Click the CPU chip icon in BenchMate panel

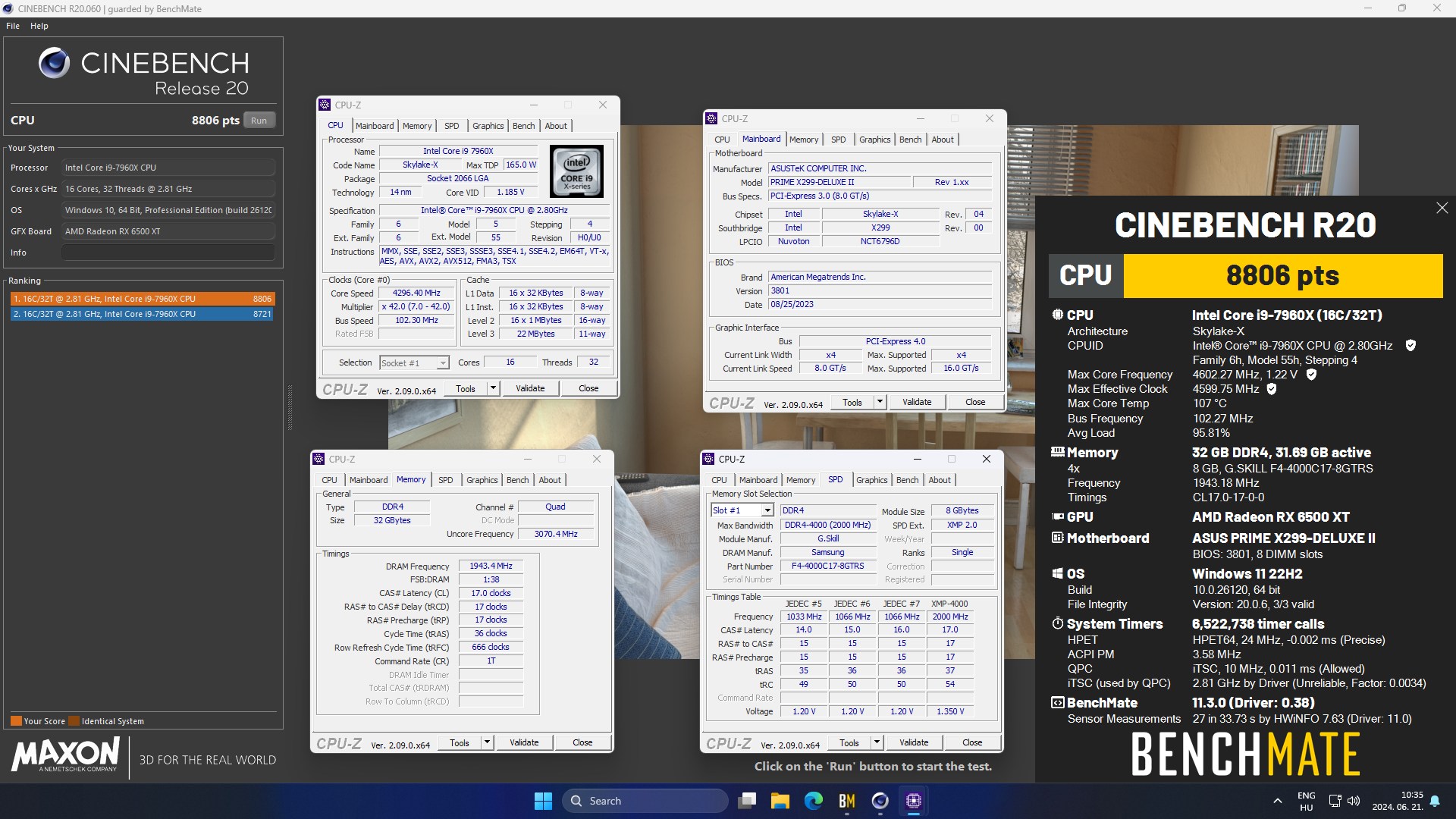coord(1057,315)
